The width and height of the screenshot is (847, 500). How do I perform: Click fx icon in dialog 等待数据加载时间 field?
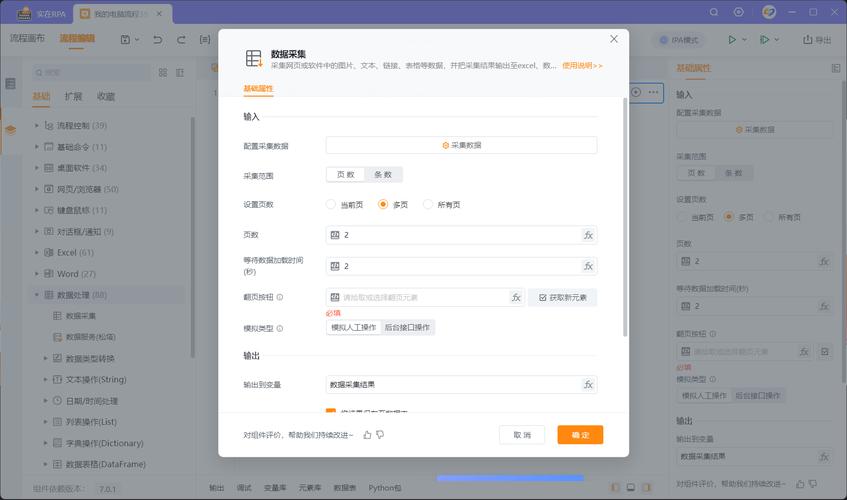(588, 266)
